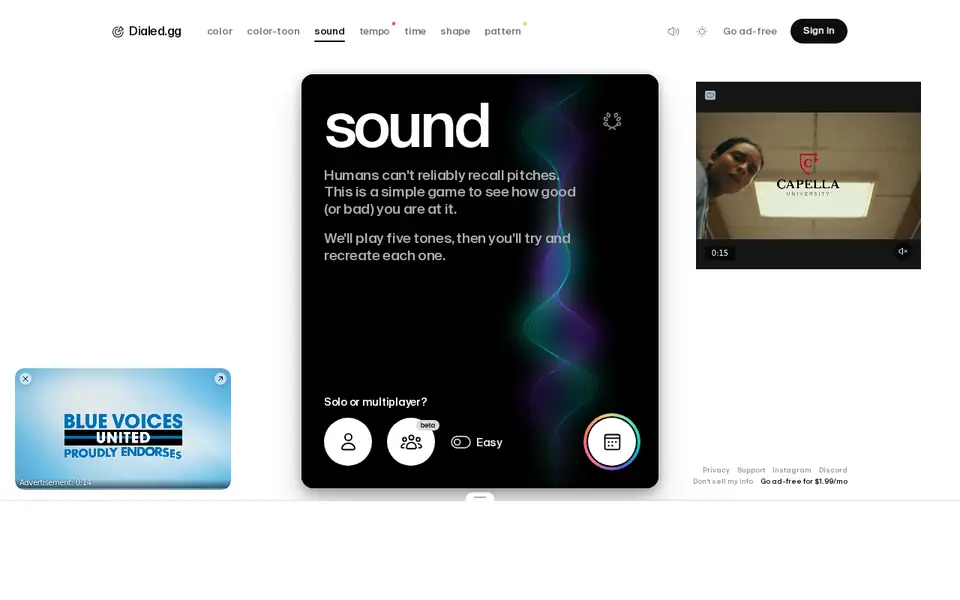The width and height of the screenshot is (960, 600).
Task: Switch theme with the sun icon
Action: pyautogui.click(x=702, y=31)
